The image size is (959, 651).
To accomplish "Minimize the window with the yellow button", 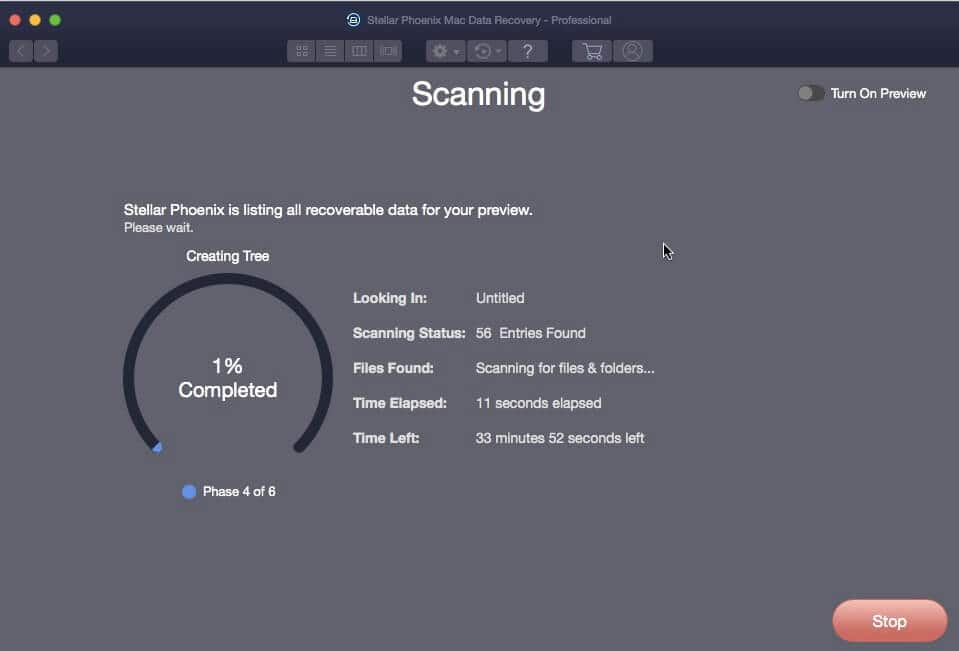I will 35,20.
